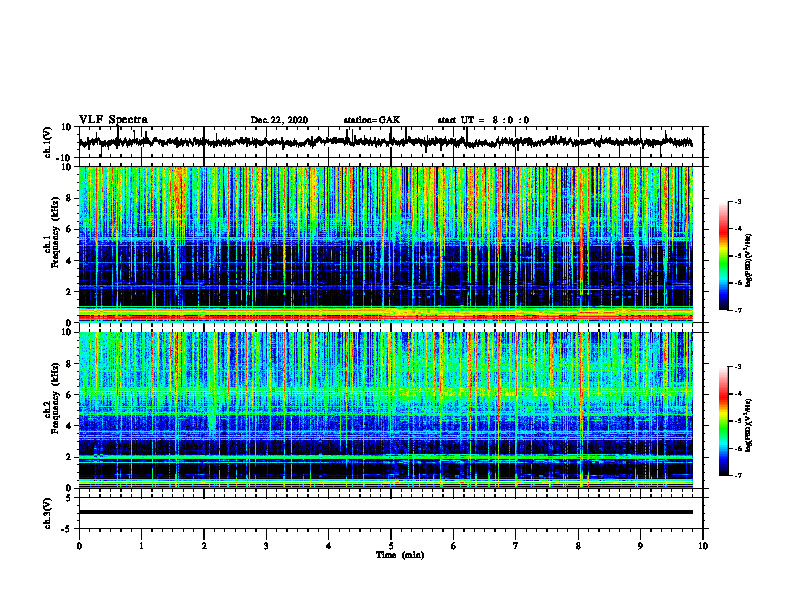Click the time axis tick label '7'

[x=515, y=546]
